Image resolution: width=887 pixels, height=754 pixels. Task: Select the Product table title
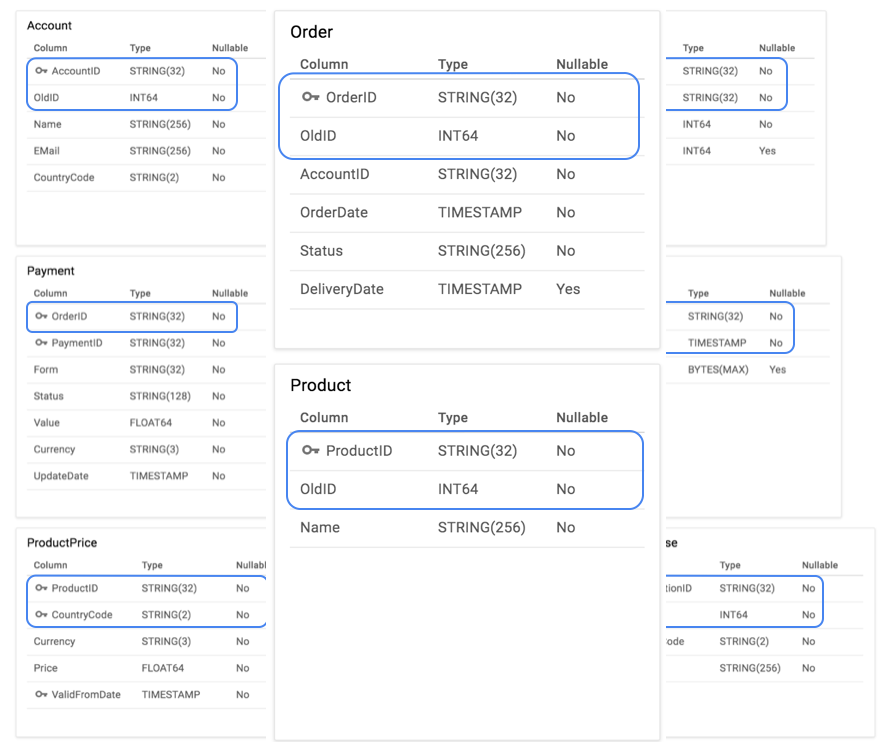[320, 385]
